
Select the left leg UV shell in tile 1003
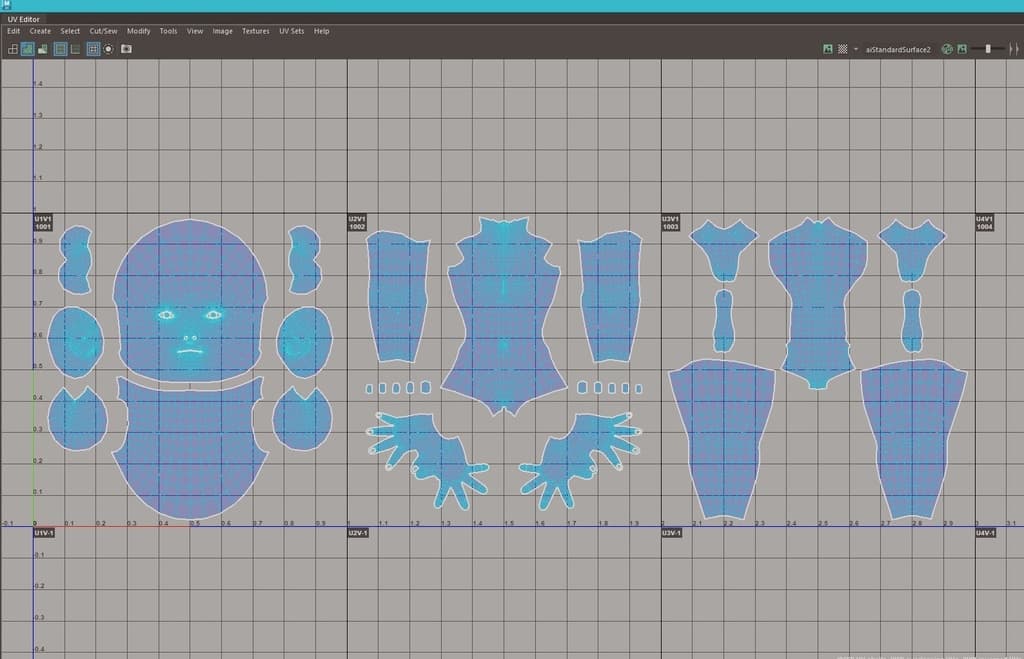tap(722, 438)
